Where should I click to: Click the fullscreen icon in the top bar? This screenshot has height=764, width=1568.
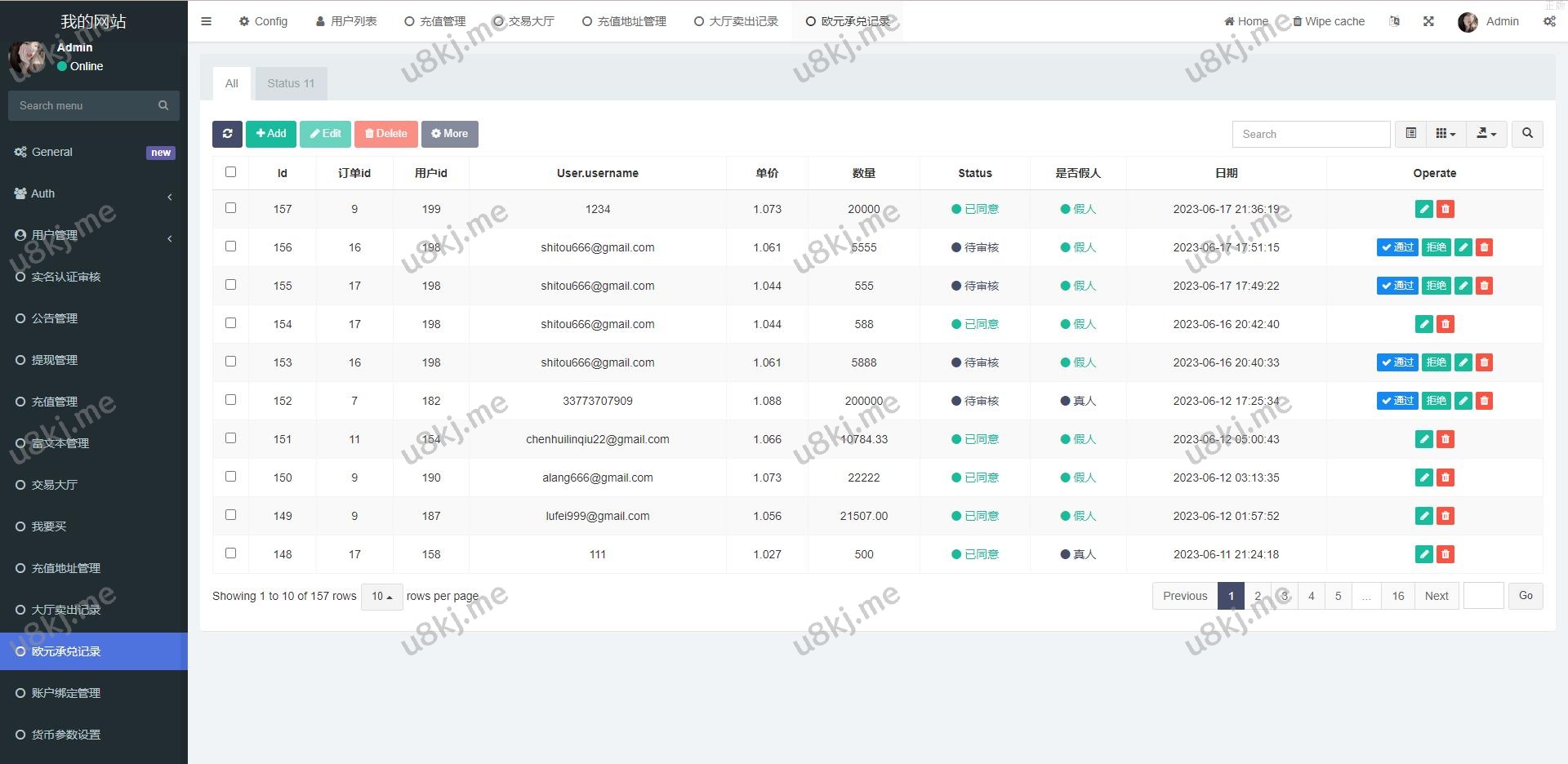1428,21
